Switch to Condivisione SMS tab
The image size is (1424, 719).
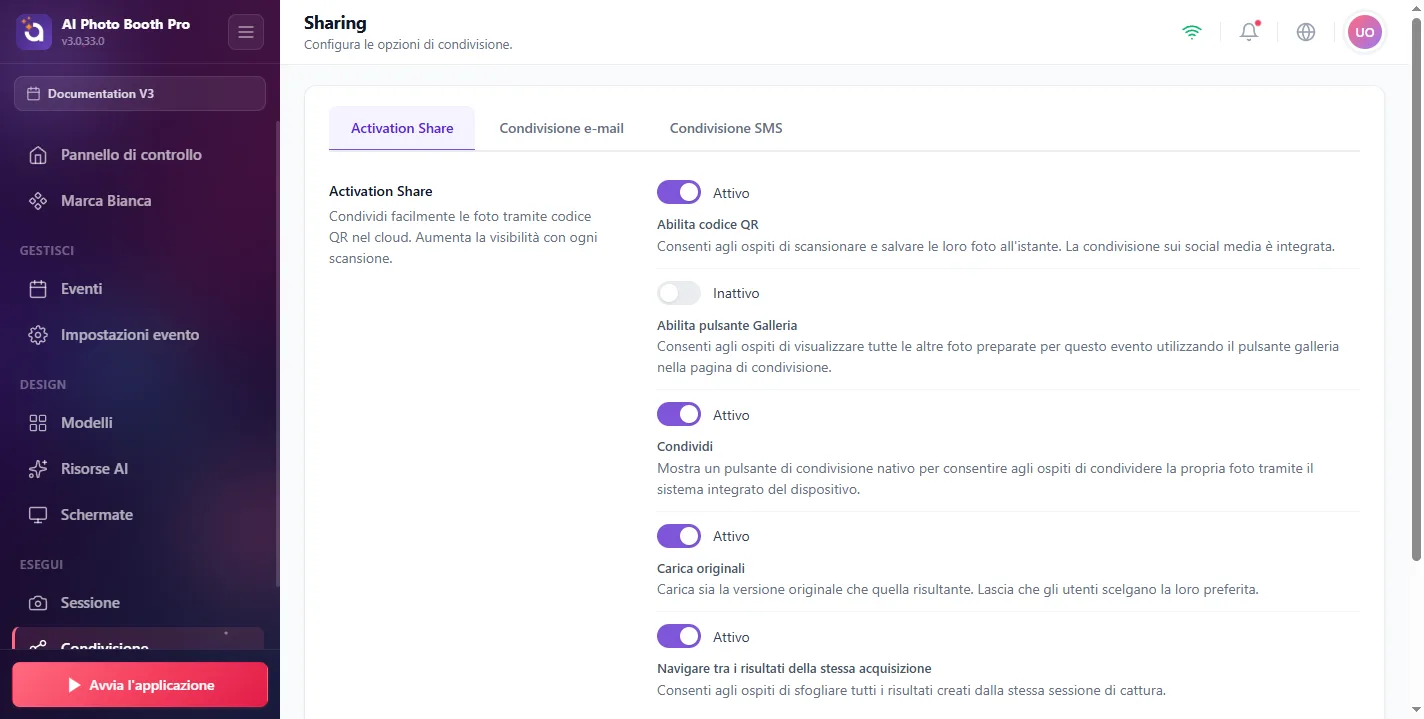click(x=726, y=128)
